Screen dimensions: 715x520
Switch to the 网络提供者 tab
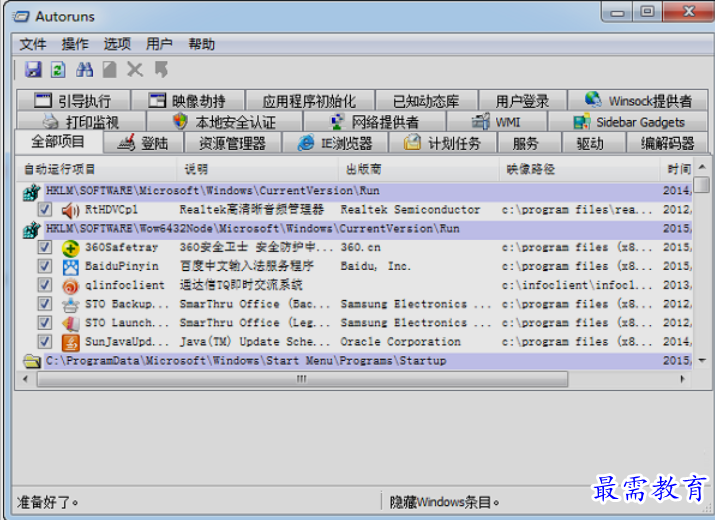click(374, 122)
